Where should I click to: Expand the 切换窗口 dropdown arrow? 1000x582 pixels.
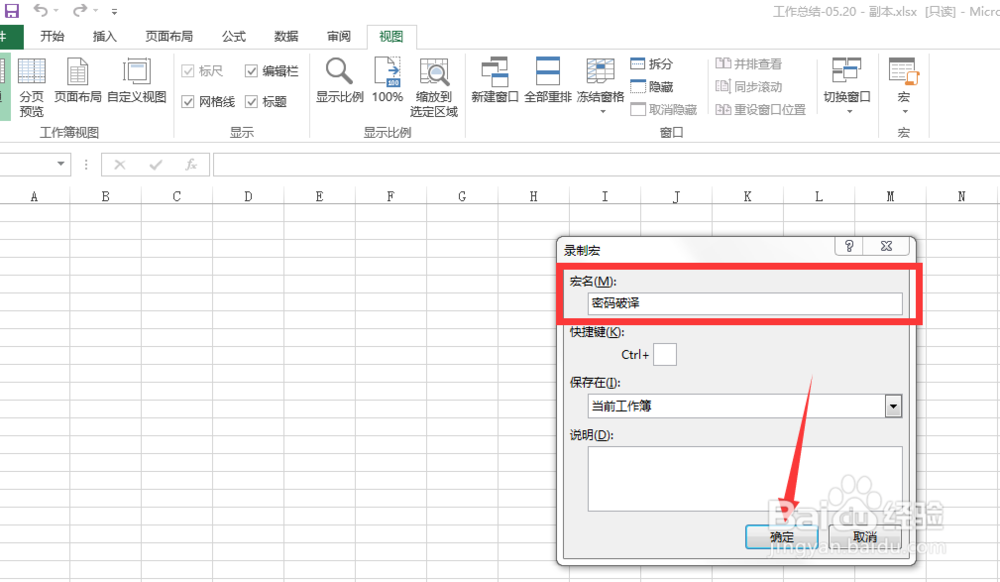[849, 112]
